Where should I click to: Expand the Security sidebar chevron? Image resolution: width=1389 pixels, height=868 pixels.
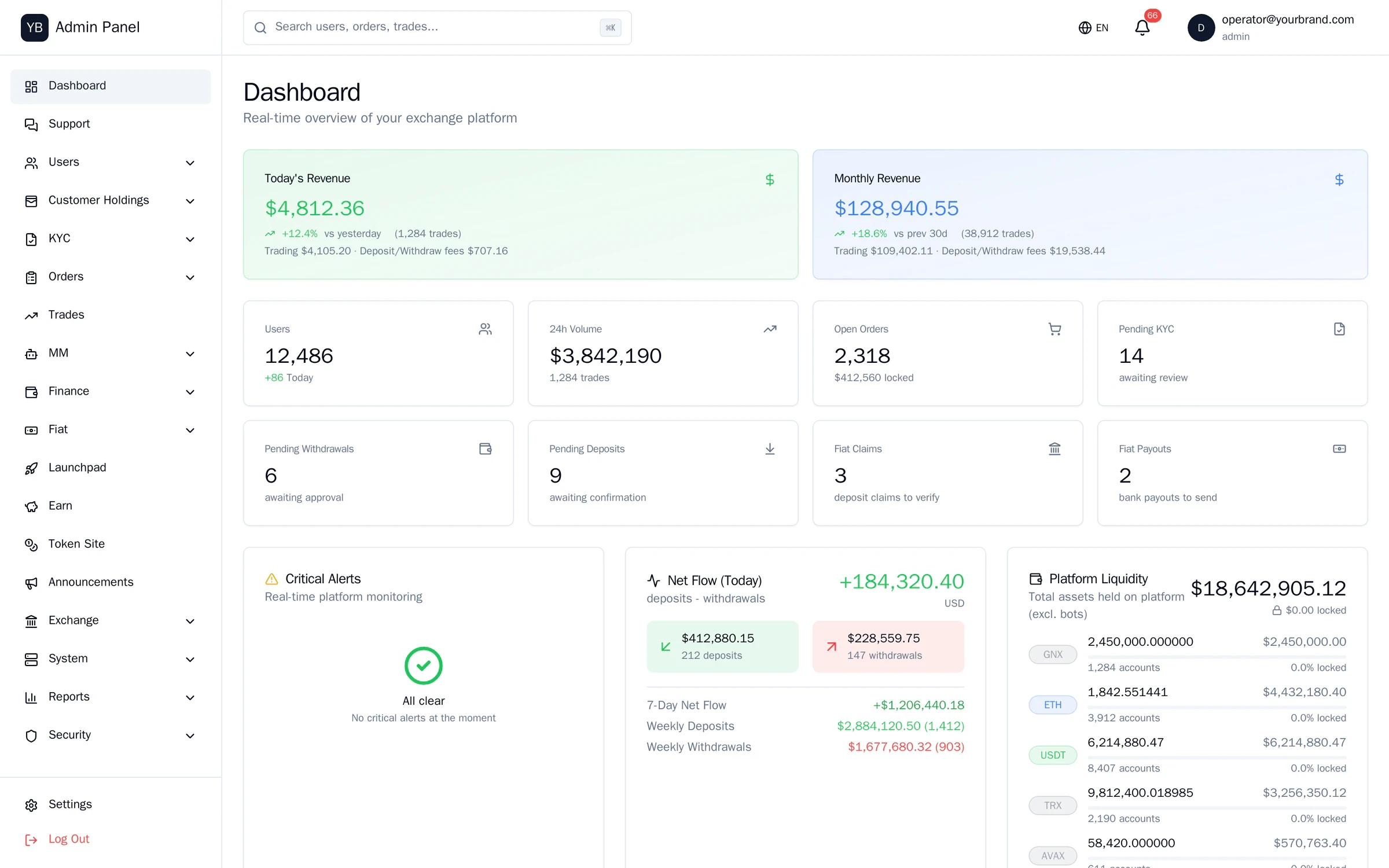pyautogui.click(x=190, y=736)
